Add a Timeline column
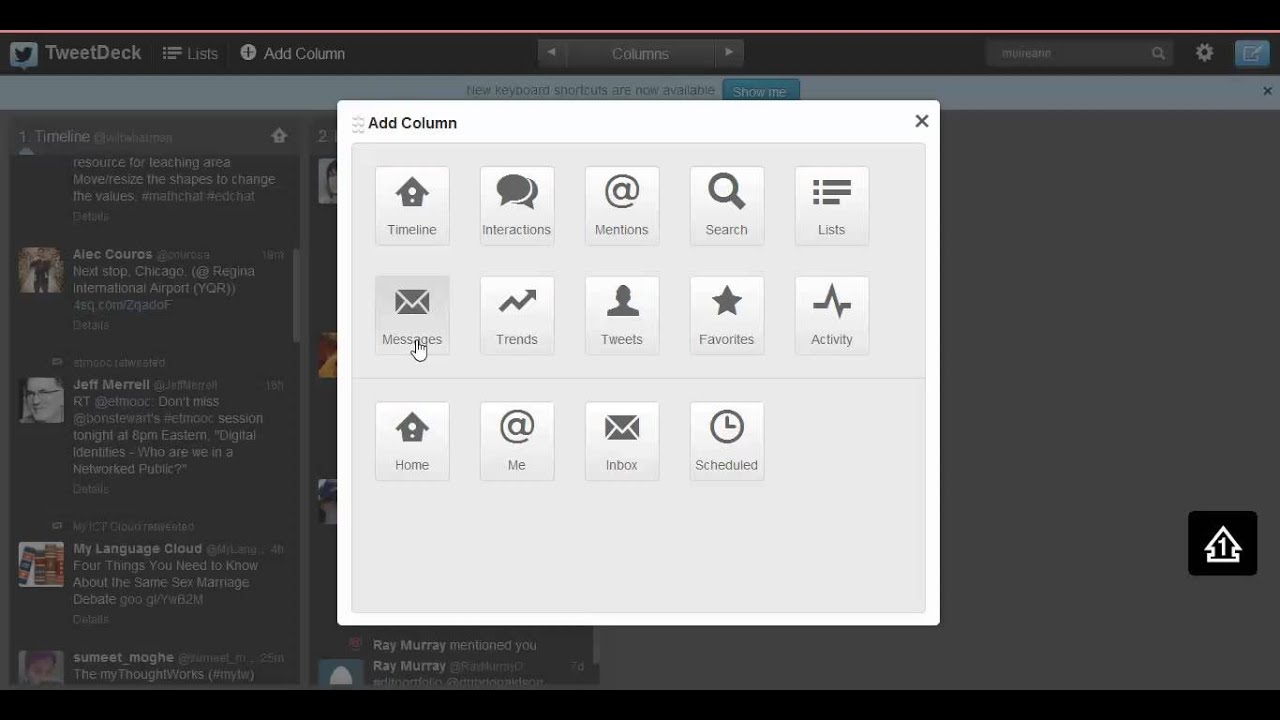 coord(412,206)
